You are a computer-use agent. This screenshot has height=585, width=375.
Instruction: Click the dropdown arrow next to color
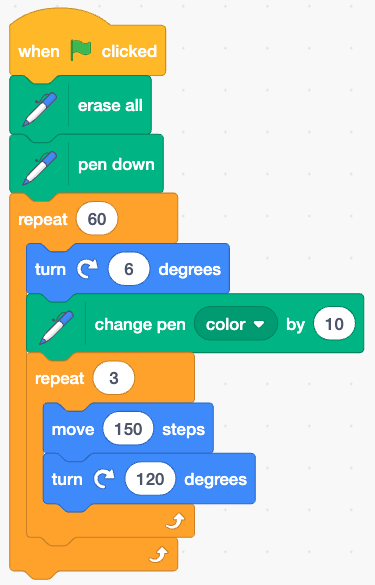point(259,324)
